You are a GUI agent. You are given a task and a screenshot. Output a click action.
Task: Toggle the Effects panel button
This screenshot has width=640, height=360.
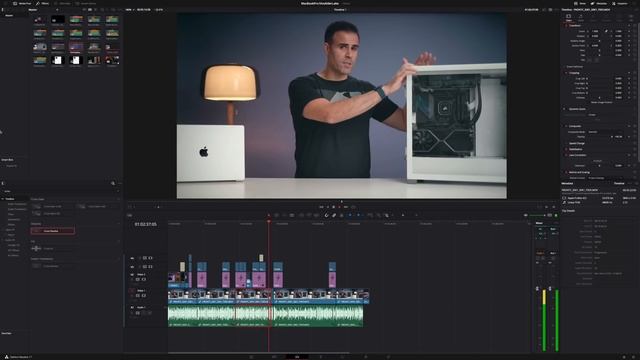click(42, 3)
